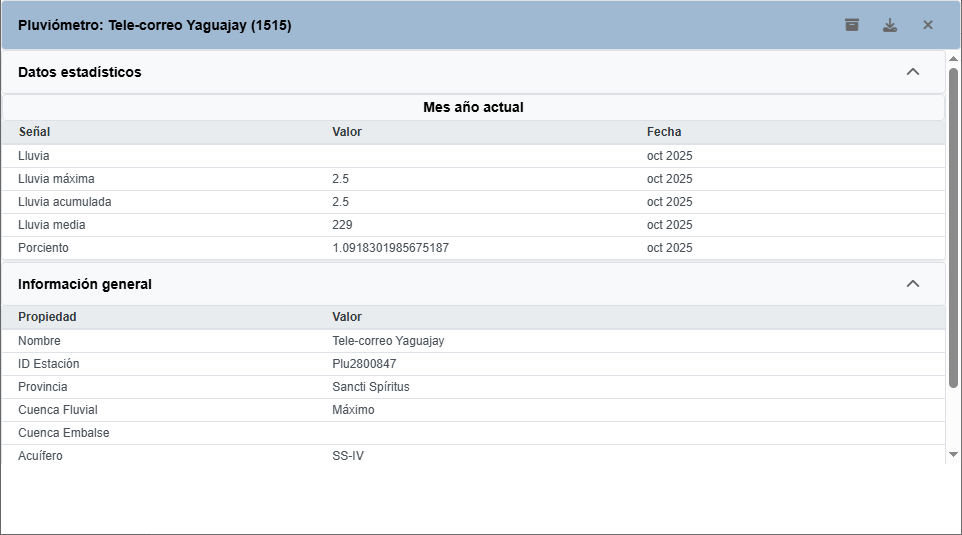Close the Pluviómetro Tele-correo Yaguajay dialog
This screenshot has height=535, width=962.
point(928,25)
